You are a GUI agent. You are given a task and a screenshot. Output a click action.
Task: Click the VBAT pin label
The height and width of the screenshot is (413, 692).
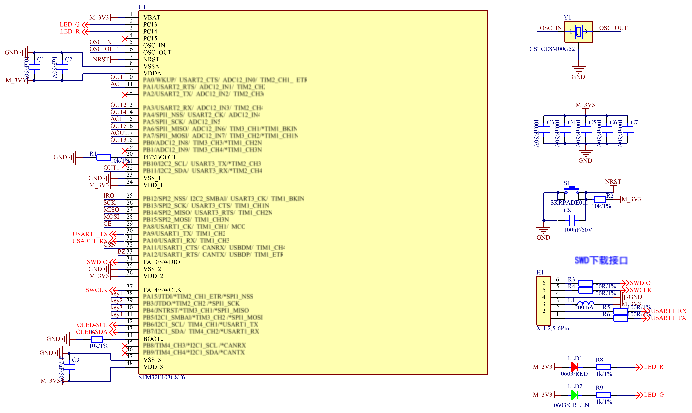point(152,18)
